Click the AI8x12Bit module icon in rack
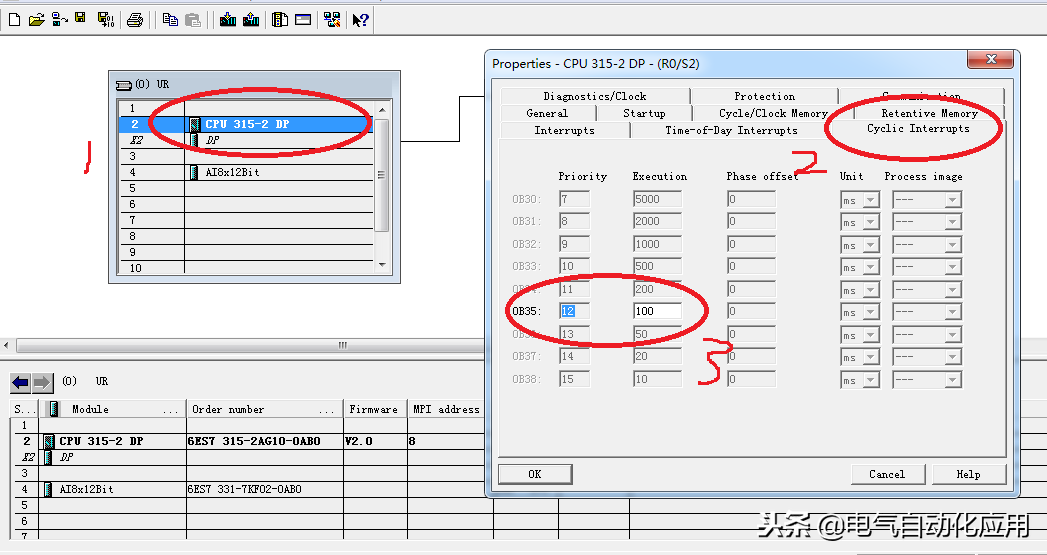The width and height of the screenshot is (1047, 555). point(194,172)
